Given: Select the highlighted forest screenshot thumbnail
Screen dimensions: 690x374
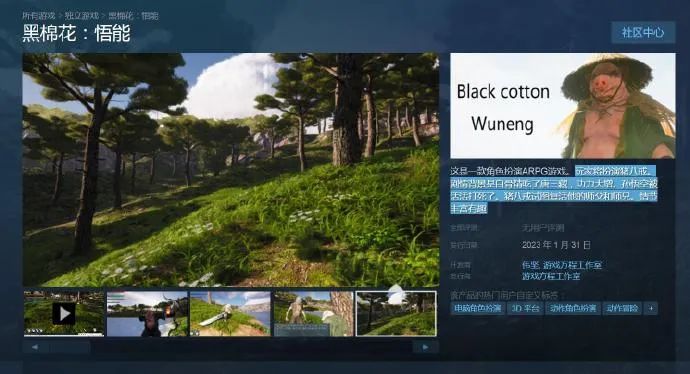Looking at the screenshot, I should tap(396, 313).
